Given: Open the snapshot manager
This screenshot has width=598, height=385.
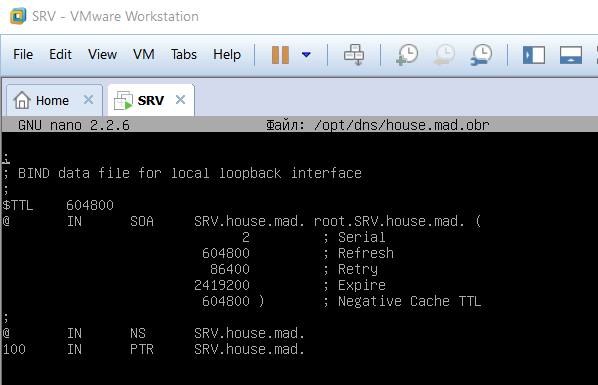Looking at the screenshot, I should [x=481, y=55].
